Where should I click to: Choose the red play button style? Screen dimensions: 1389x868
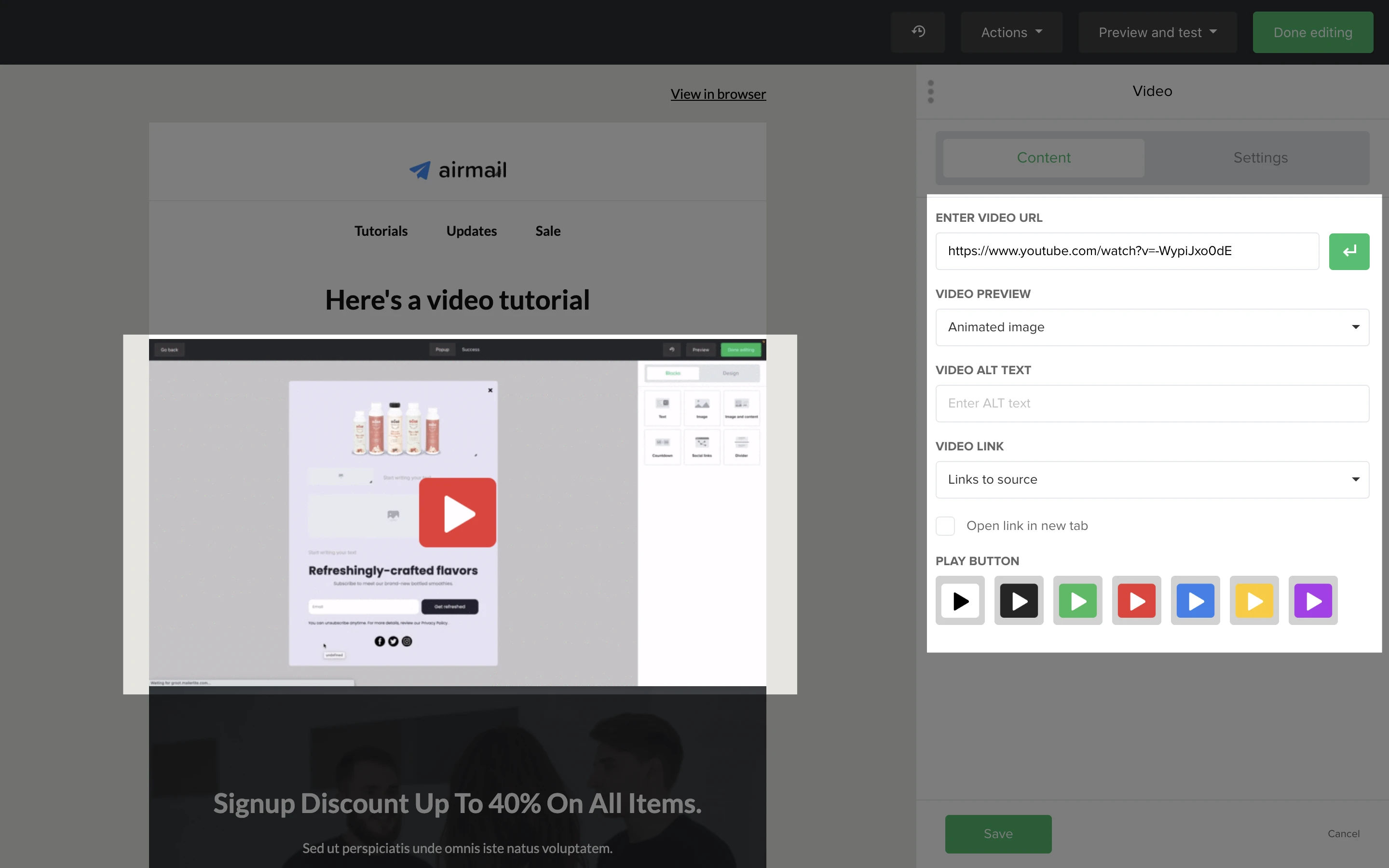(x=1136, y=600)
